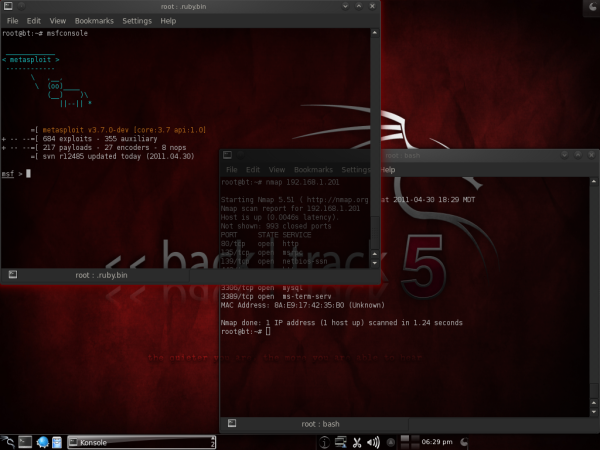Click the msfconsole scrollbar up arrow
Screen dimensions: 600x450
[x=375, y=33]
